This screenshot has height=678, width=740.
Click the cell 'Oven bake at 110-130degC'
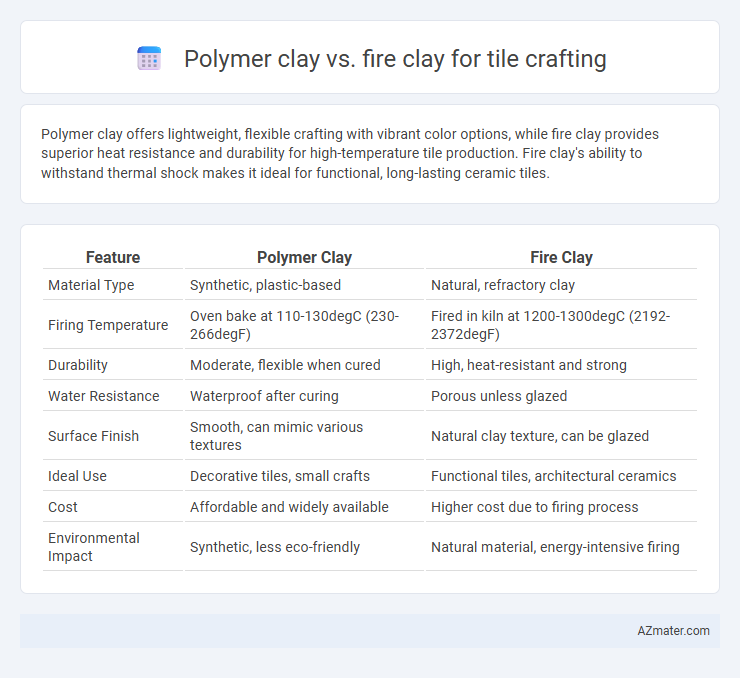pos(295,325)
